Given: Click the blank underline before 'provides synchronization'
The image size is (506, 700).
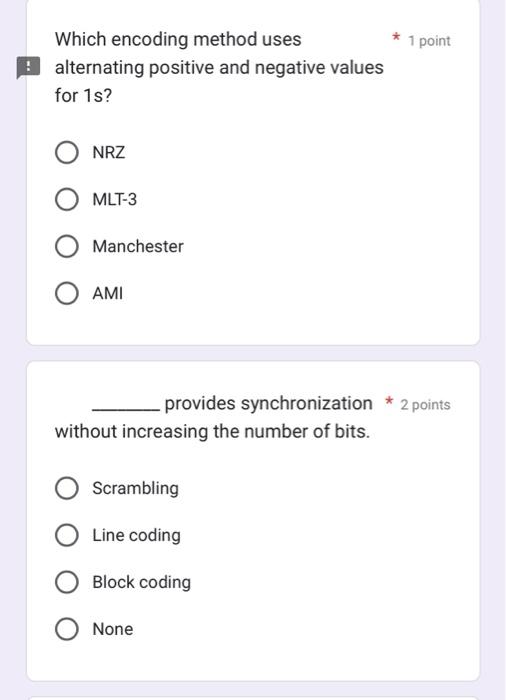Looking at the screenshot, I should 126,408.
